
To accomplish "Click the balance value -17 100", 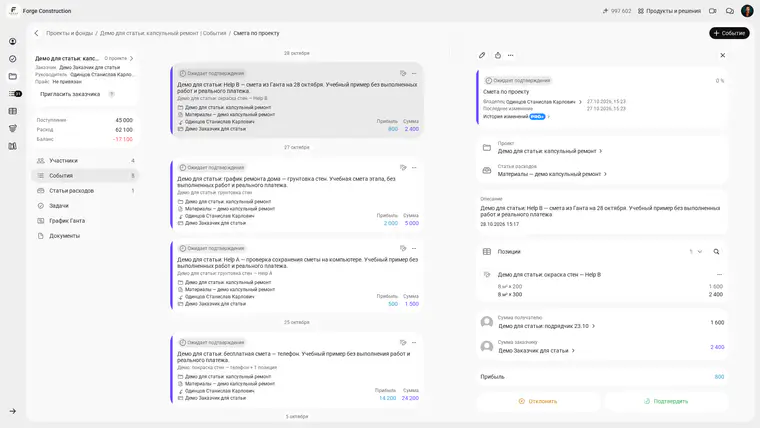I will 123,139.
